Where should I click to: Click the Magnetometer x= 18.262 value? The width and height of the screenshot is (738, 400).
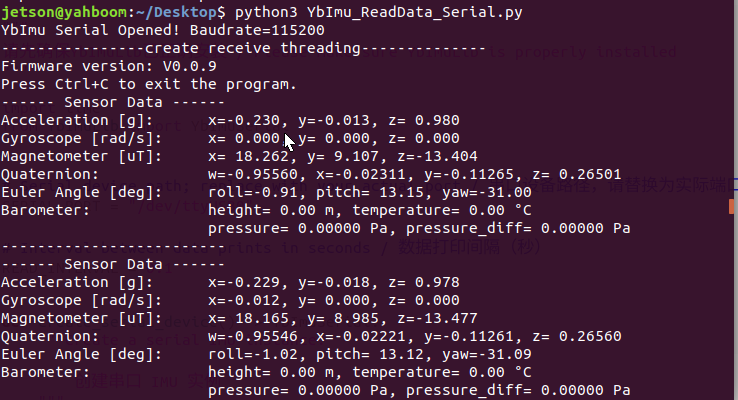tap(248, 156)
